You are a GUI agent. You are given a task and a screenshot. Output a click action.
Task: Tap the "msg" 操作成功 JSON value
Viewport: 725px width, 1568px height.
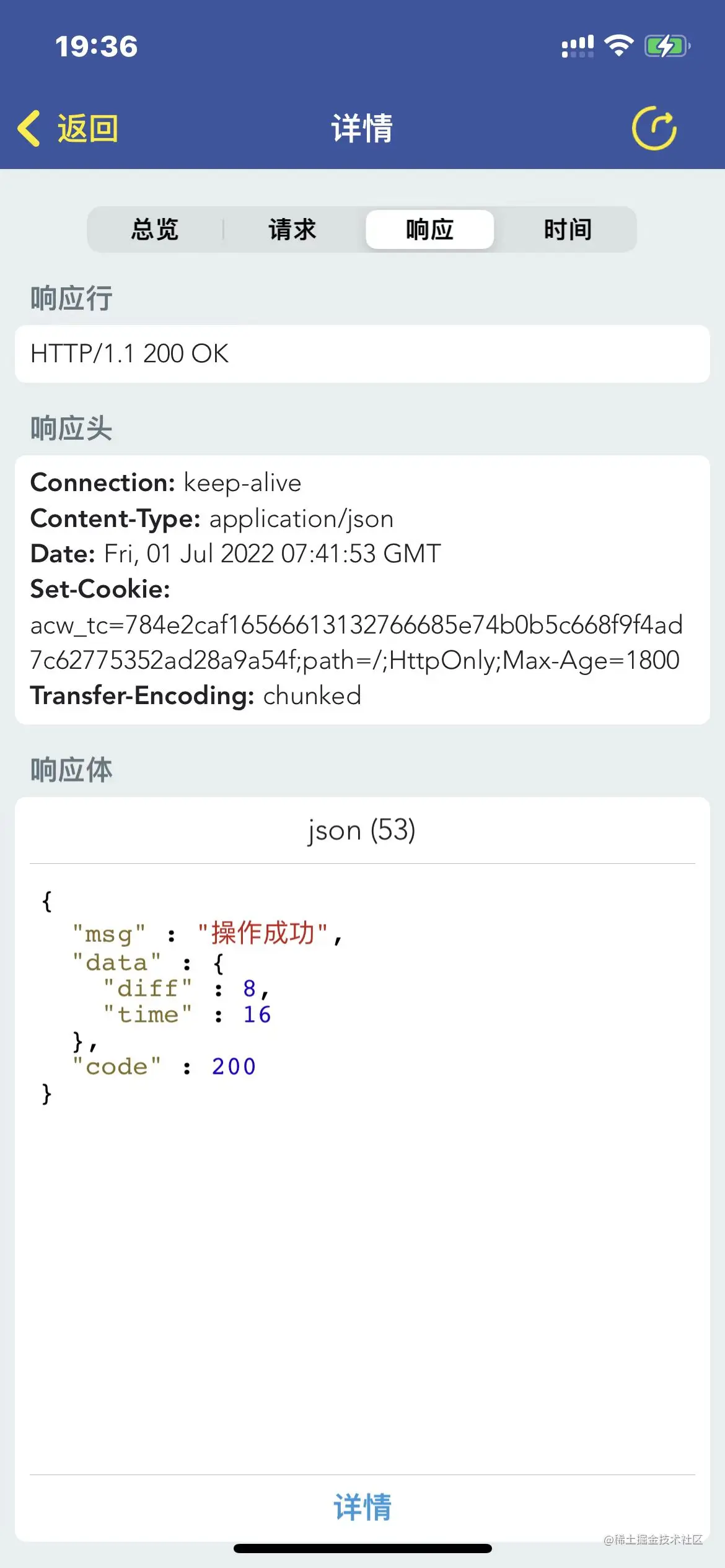(x=263, y=933)
